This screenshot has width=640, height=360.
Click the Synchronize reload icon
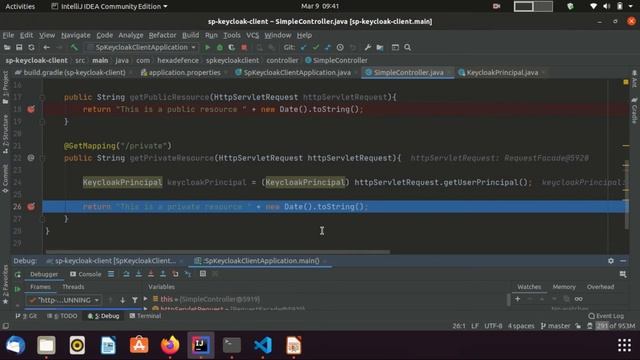[31, 47]
